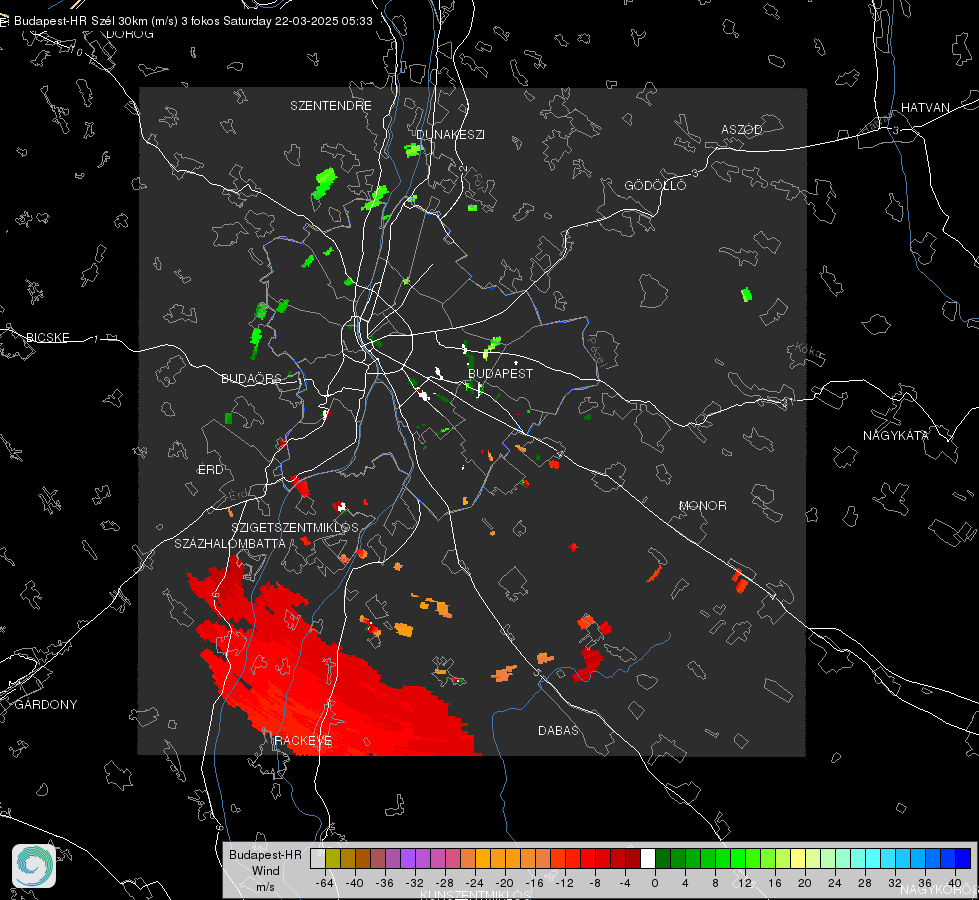
Task: Click the -40 legend value
Action: pyautogui.click(x=355, y=883)
